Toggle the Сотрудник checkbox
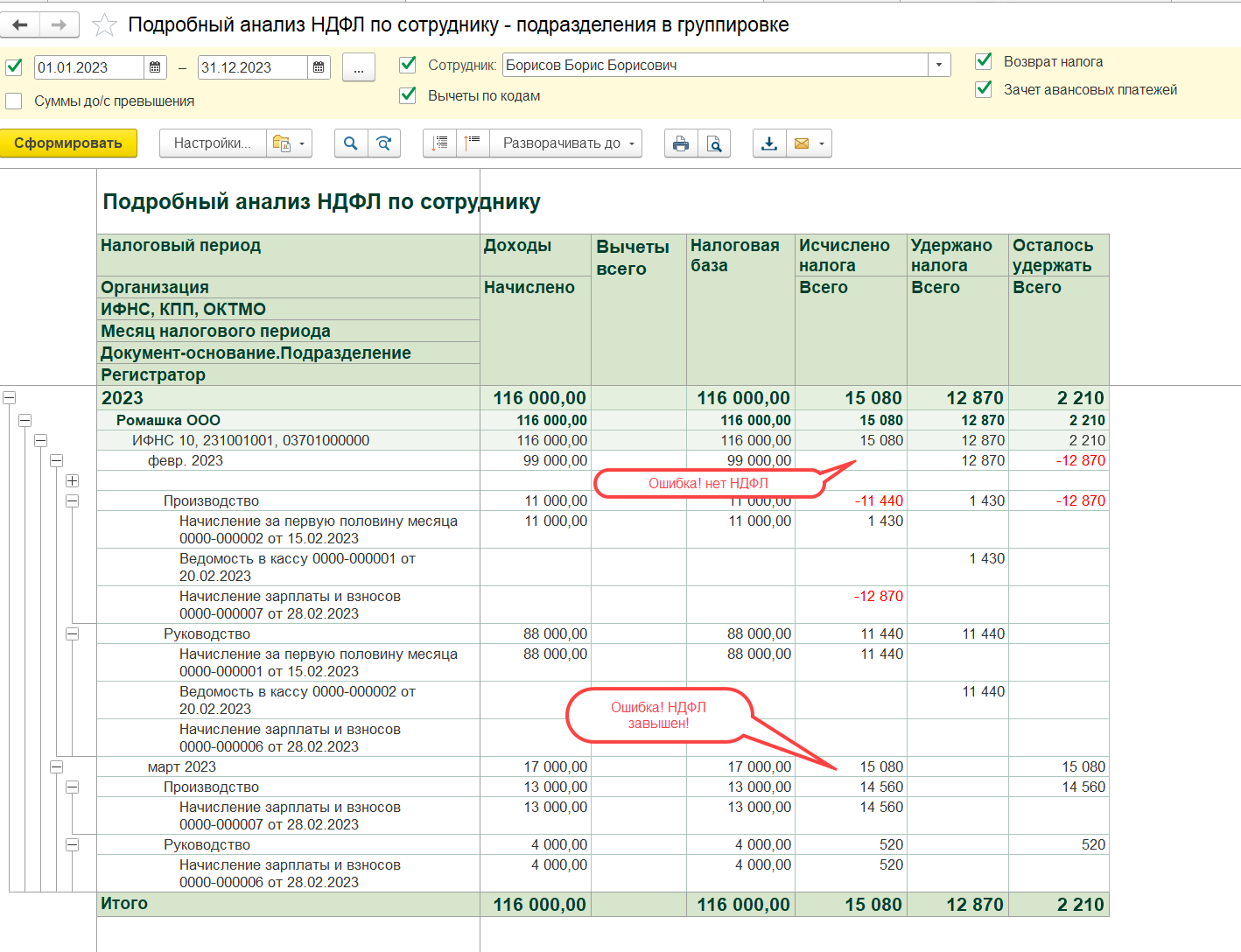 tap(408, 65)
